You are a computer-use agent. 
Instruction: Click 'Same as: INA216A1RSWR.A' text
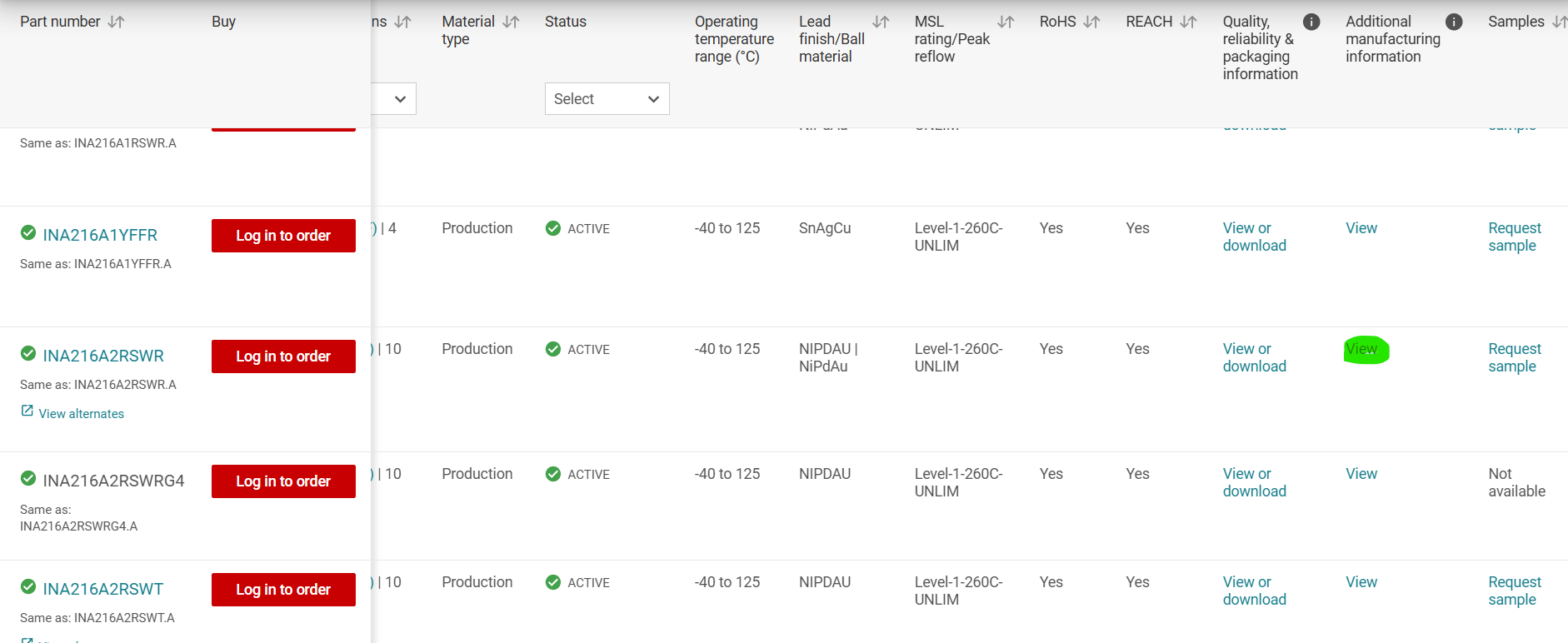(x=98, y=143)
